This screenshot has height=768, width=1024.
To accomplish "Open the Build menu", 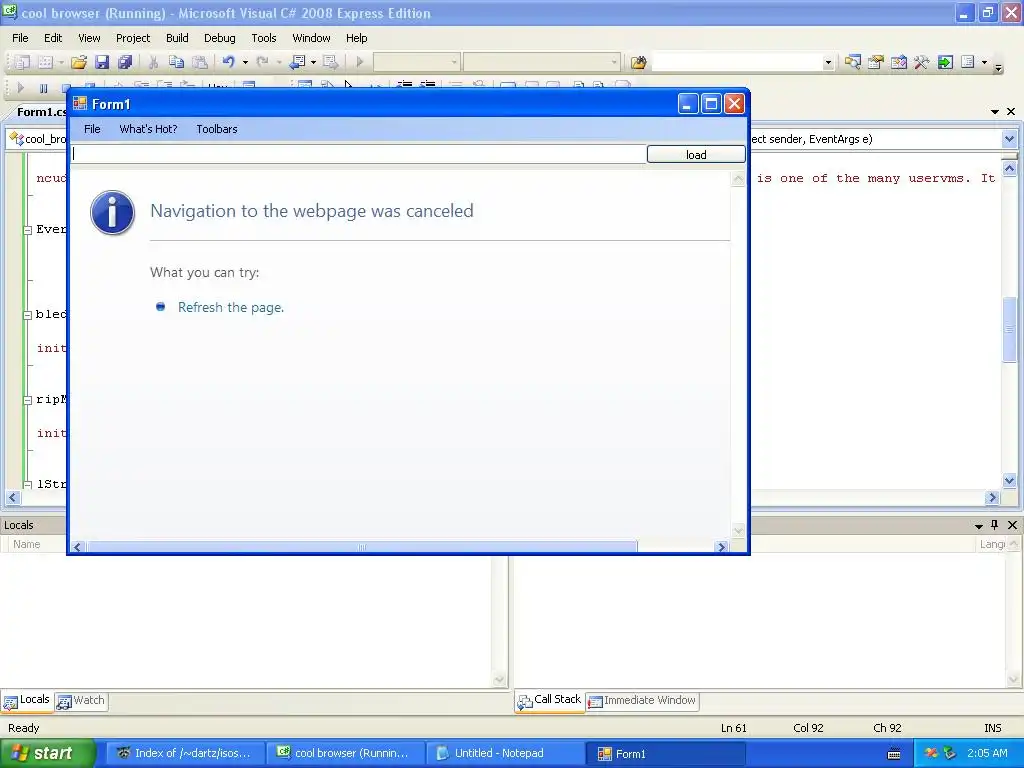I will [177, 38].
